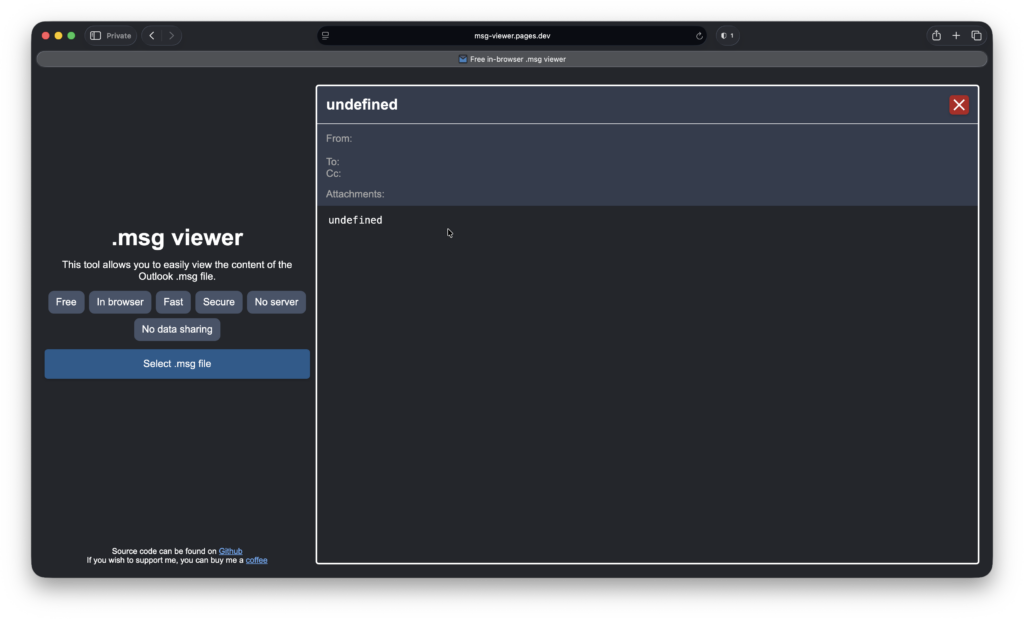Image resolution: width=1024 pixels, height=619 pixels.
Task: Select the 'Free in-browser .msg viewer' tab
Action: (512, 59)
